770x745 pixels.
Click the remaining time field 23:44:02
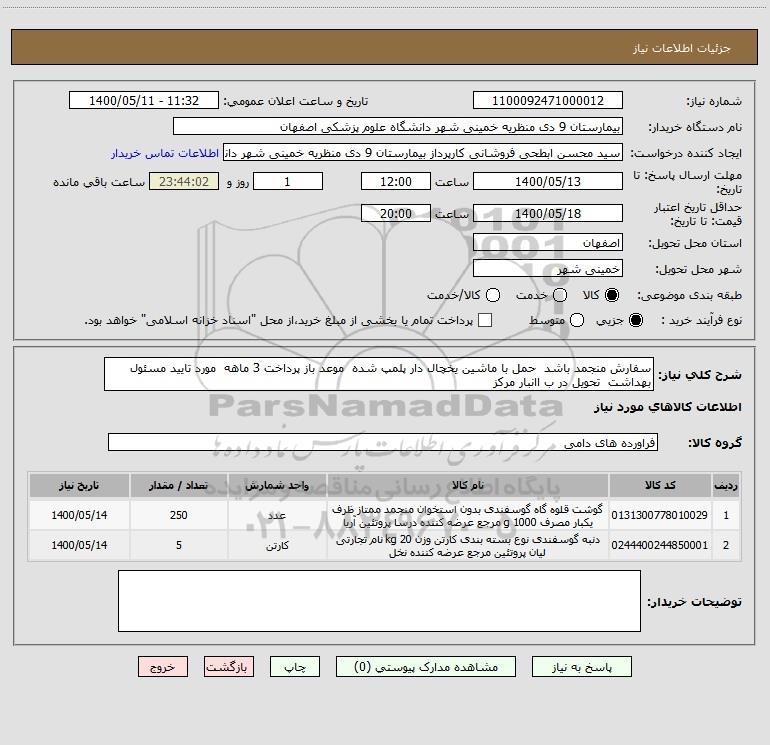coord(184,181)
